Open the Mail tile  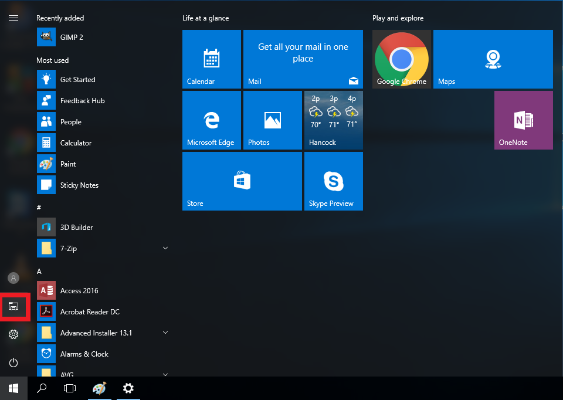[303, 59]
